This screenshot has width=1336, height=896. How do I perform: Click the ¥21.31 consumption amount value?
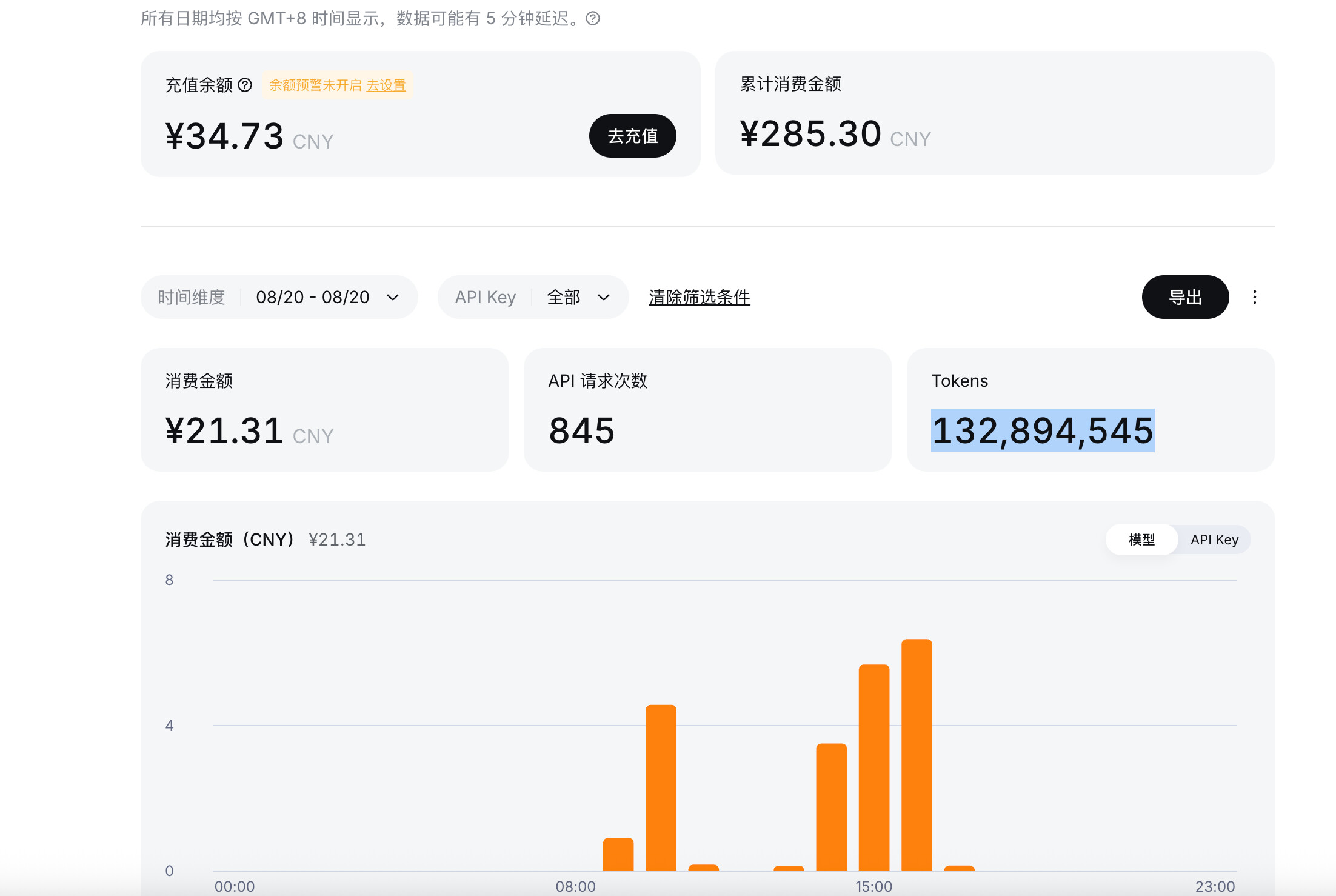pyautogui.click(x=224, y=430)
